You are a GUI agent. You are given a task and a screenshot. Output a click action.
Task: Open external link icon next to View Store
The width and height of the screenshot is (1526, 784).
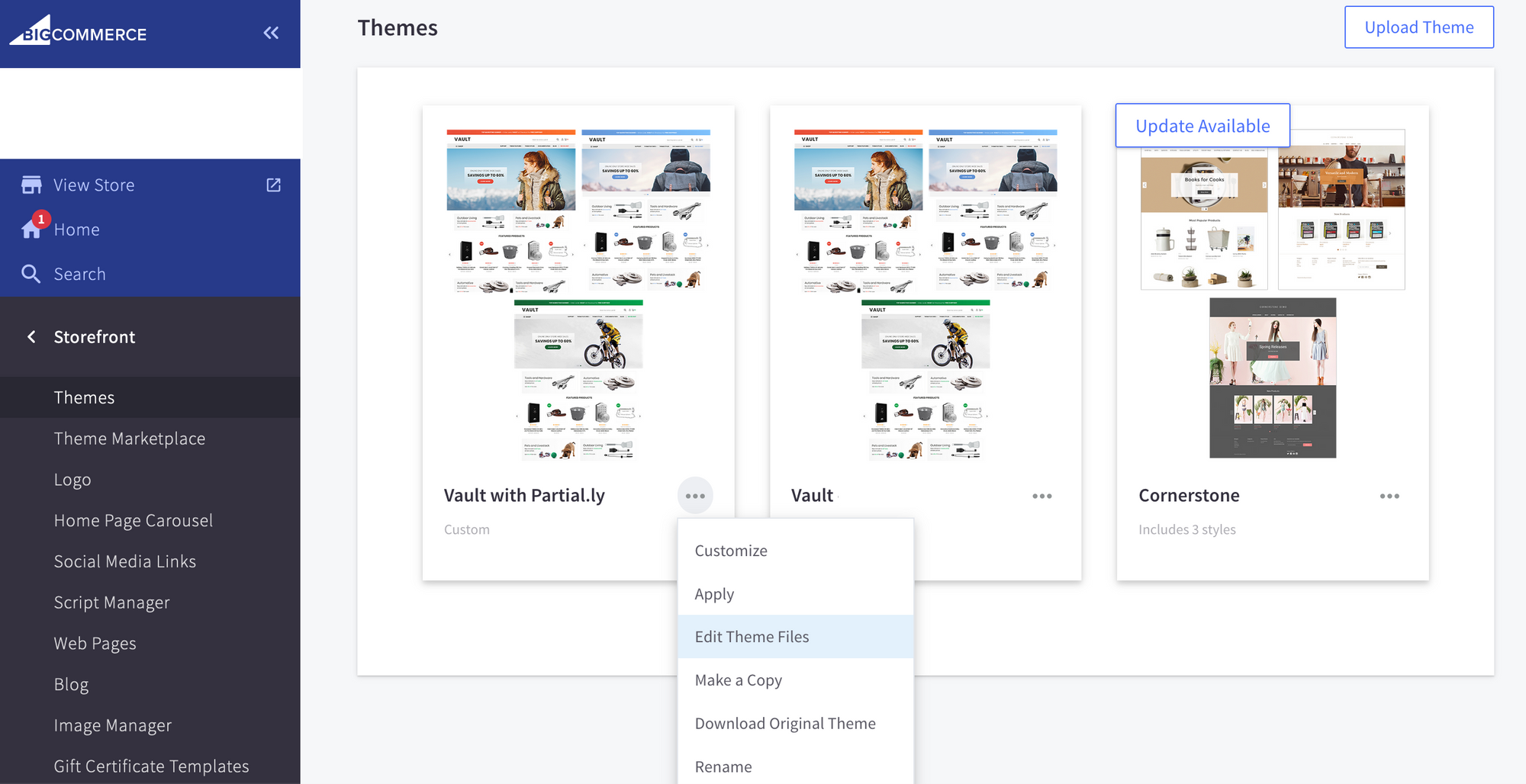coord(273,185)
